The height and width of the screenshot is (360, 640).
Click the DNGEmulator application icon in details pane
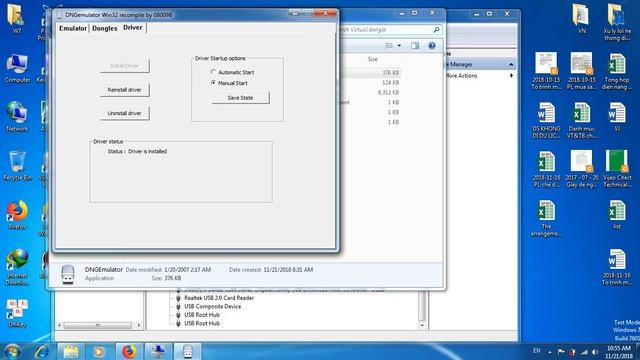pyautogui.click(x=68, y=274)
